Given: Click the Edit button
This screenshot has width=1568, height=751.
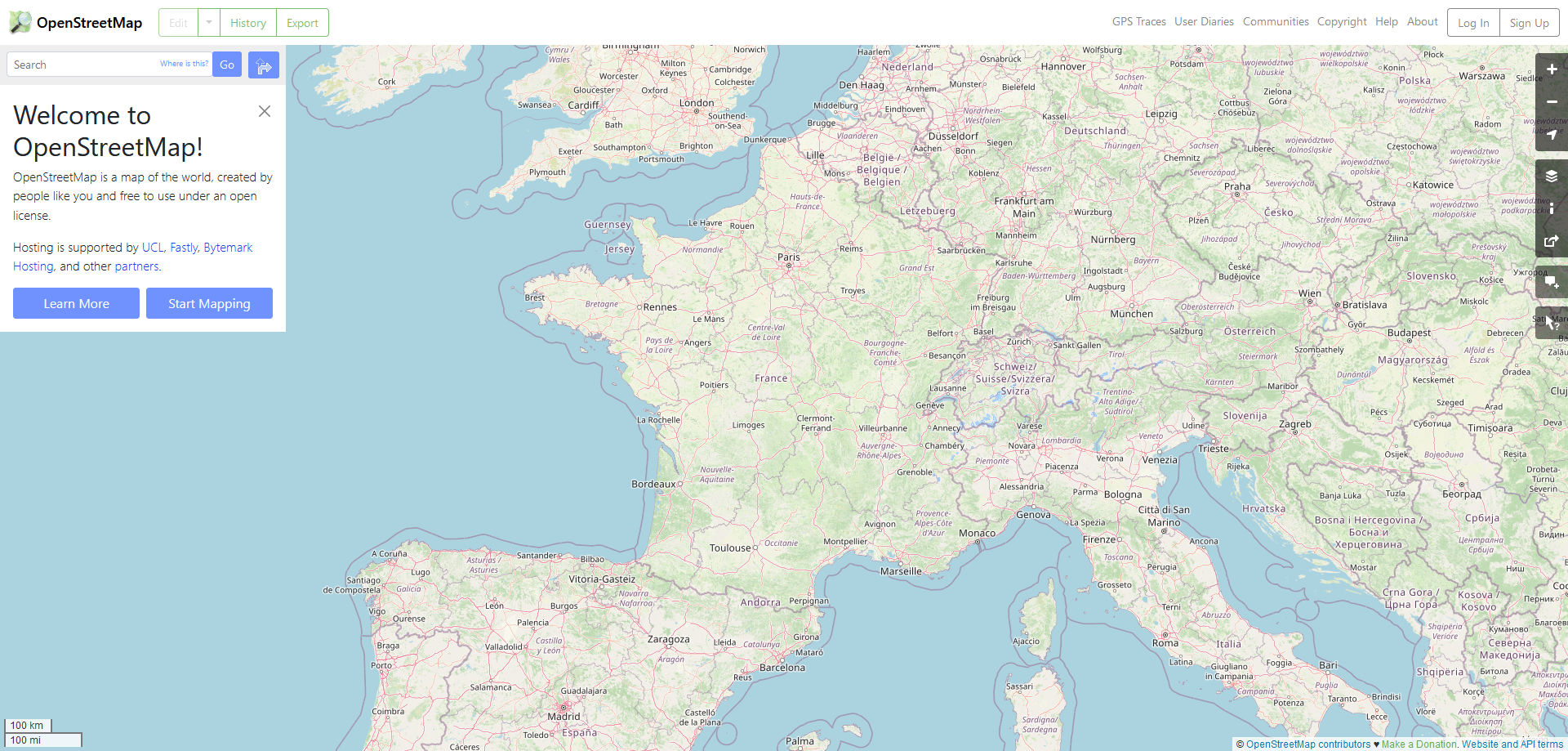Looking at the screenshot, I should tap(178, 23).
